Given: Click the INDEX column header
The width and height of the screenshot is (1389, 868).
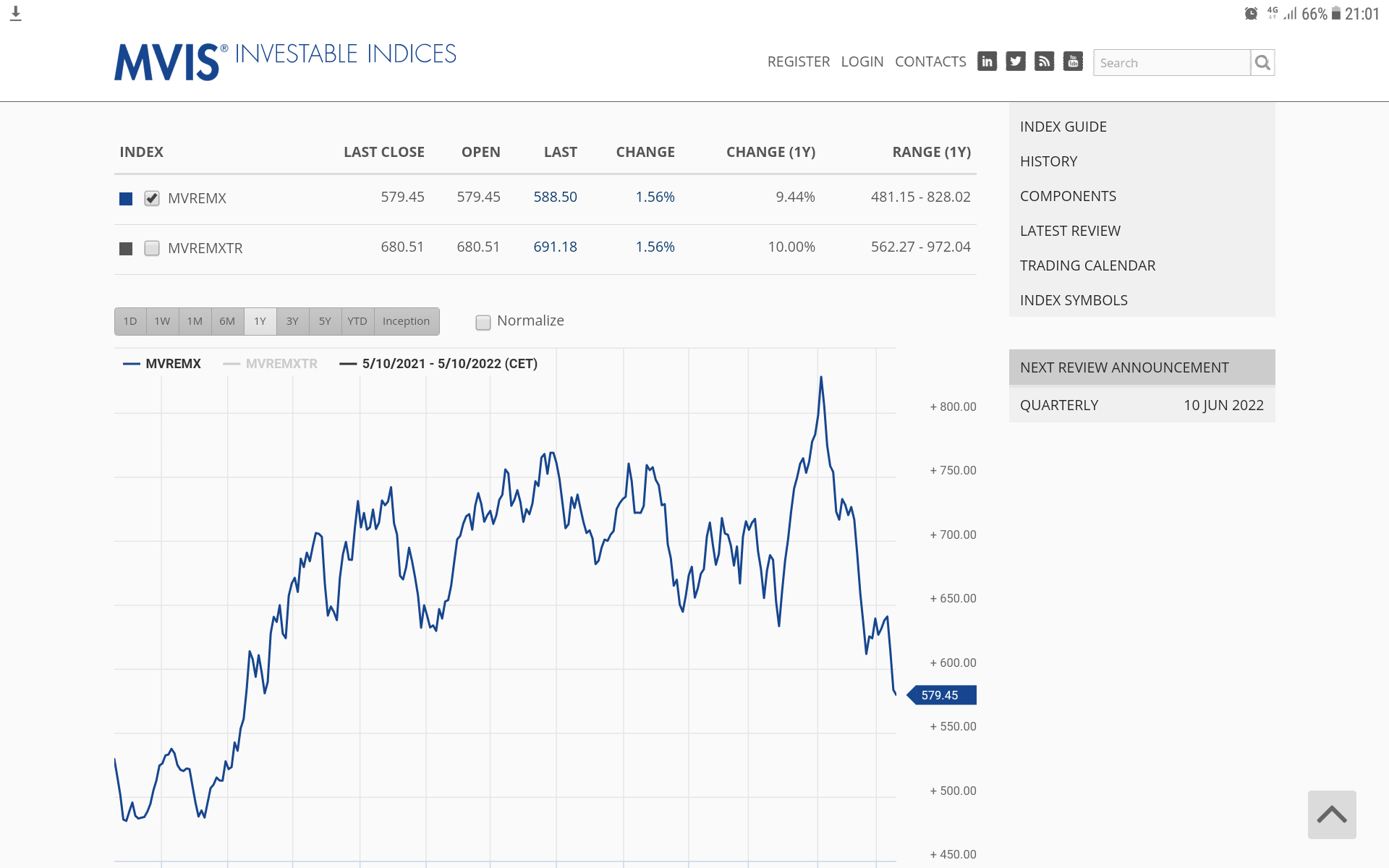Looking at the screenshot, I should click(x=142, y=152).
